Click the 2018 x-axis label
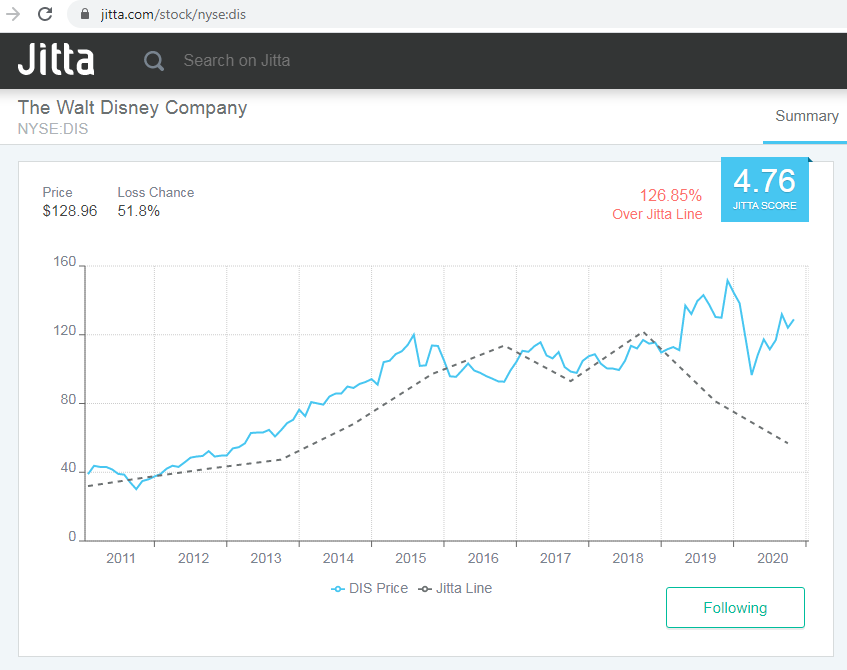847x670 pixels. click(628, 558)
